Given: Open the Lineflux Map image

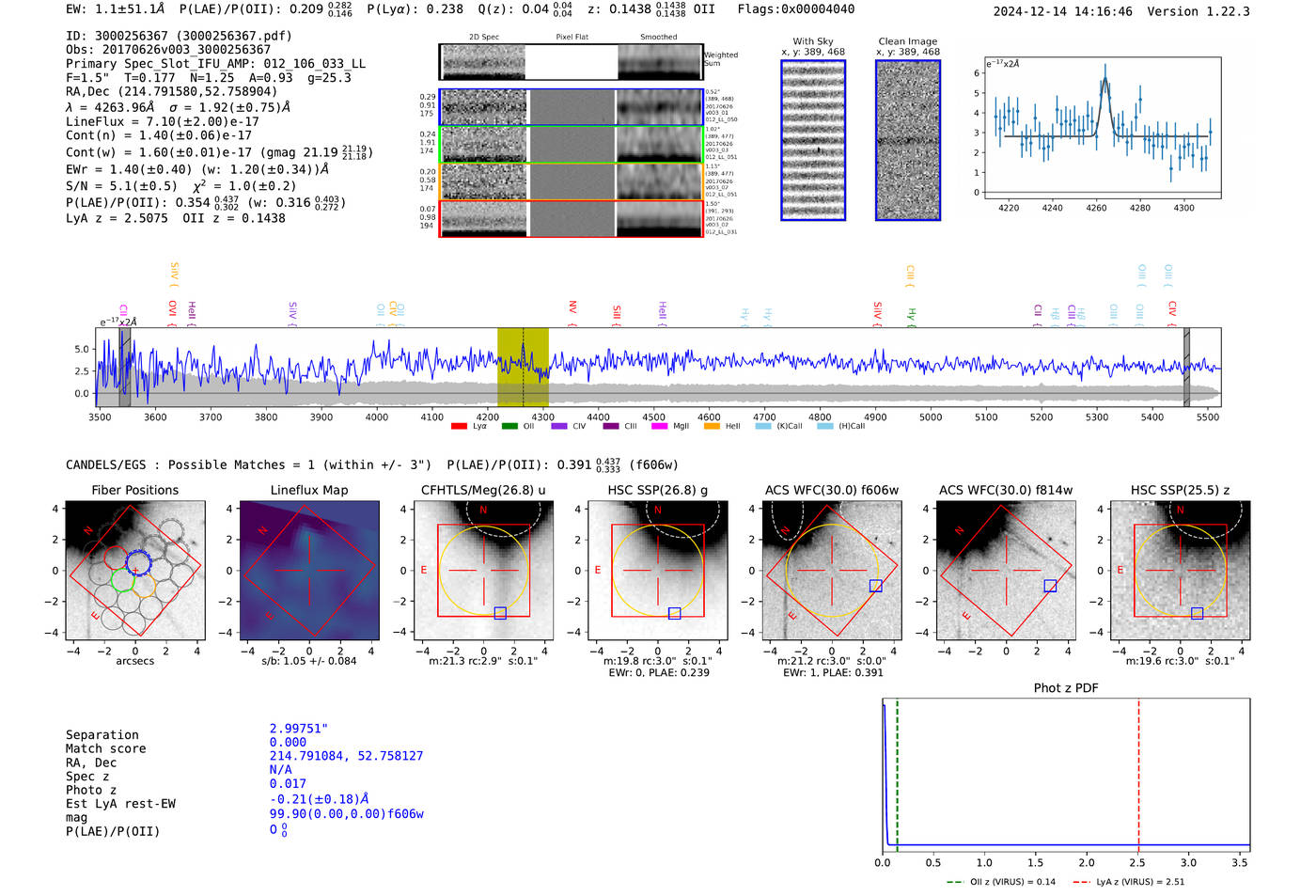Looking at the screenshot, I should (309, 571).
